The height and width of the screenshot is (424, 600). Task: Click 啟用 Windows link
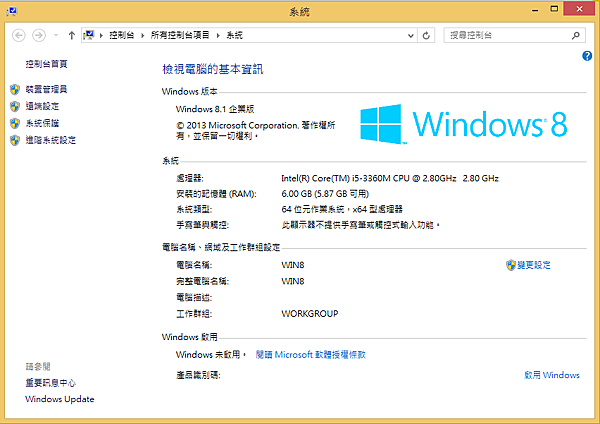pyautogui.click(x=551, y=375)
